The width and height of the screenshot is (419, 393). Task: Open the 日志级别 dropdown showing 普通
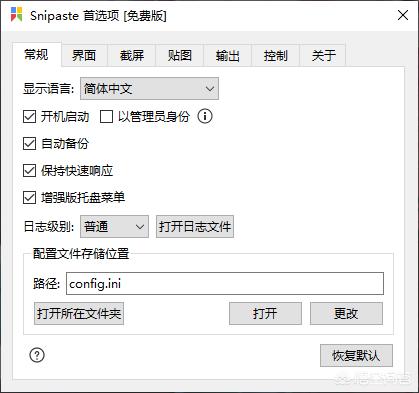[x=114, y=227]
